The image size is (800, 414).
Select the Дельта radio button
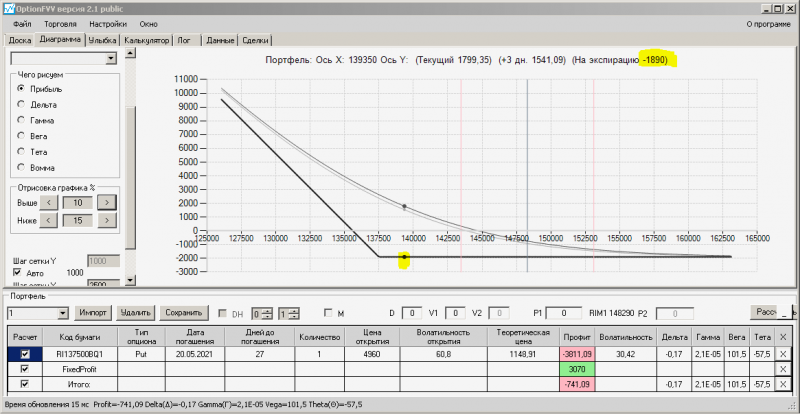pyautogui.click(x=21, y=104)
